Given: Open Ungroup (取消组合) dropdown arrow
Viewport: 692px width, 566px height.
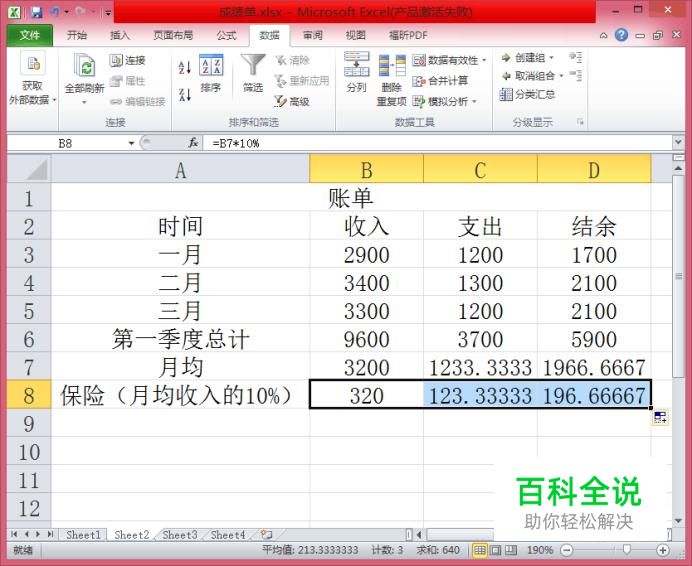Looking at the screenshot, I should (x=561, y=76).
